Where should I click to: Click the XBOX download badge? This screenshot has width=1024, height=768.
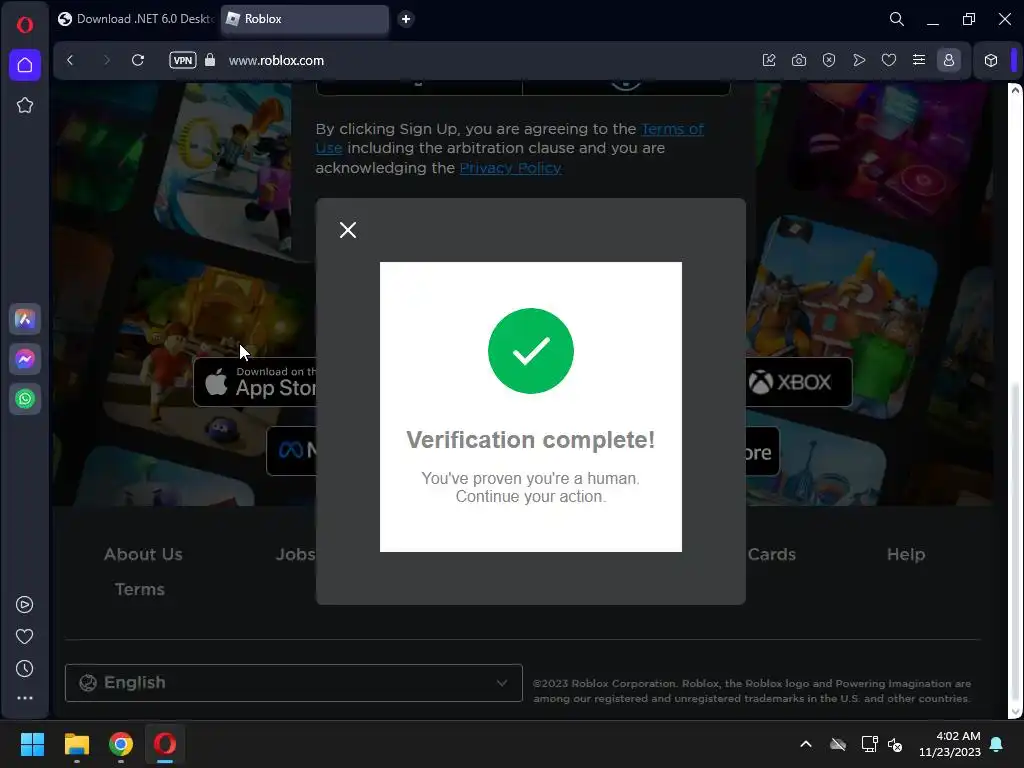coord(798,382)
